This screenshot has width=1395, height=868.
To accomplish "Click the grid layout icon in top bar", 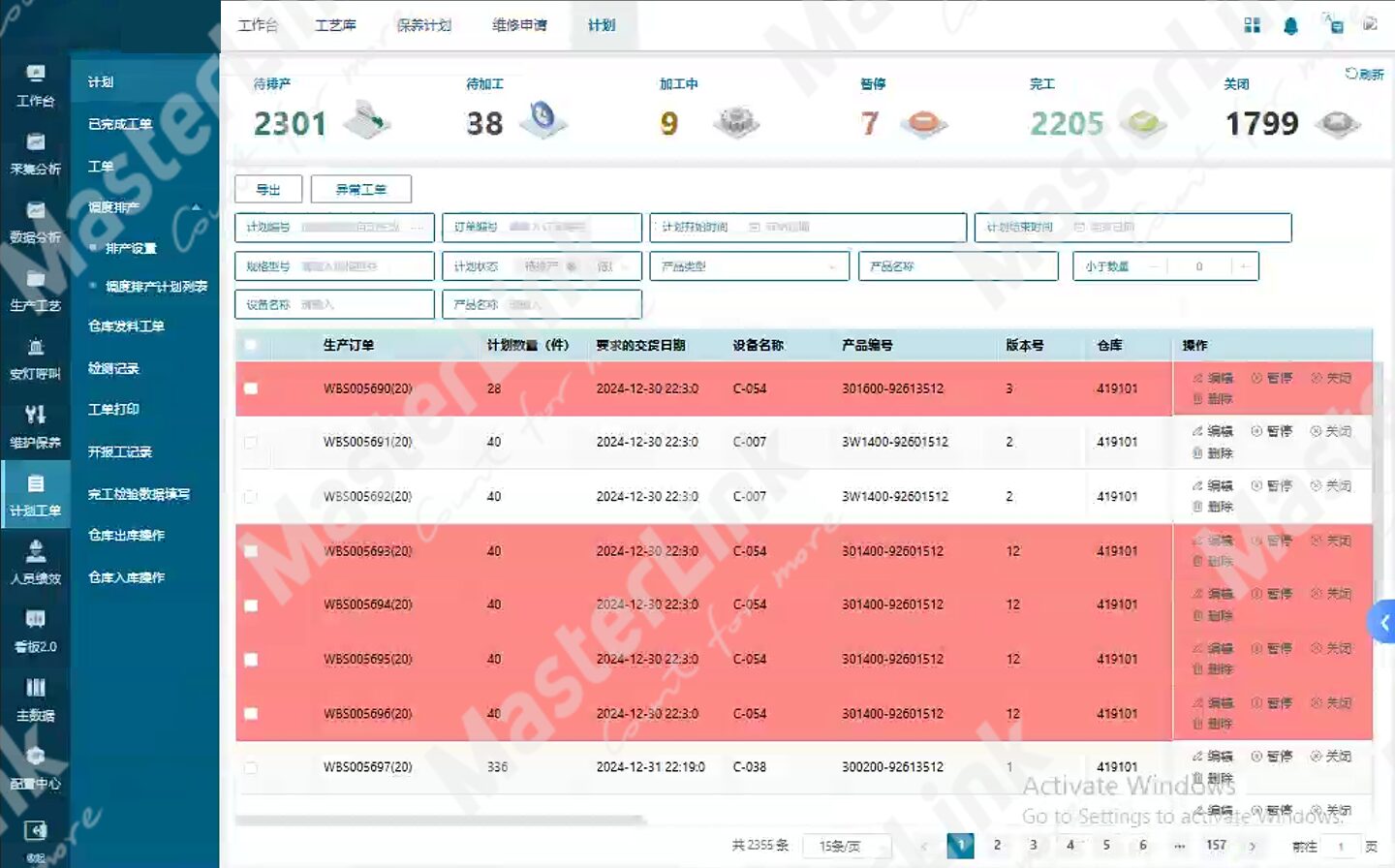I will click(1253, 25).
